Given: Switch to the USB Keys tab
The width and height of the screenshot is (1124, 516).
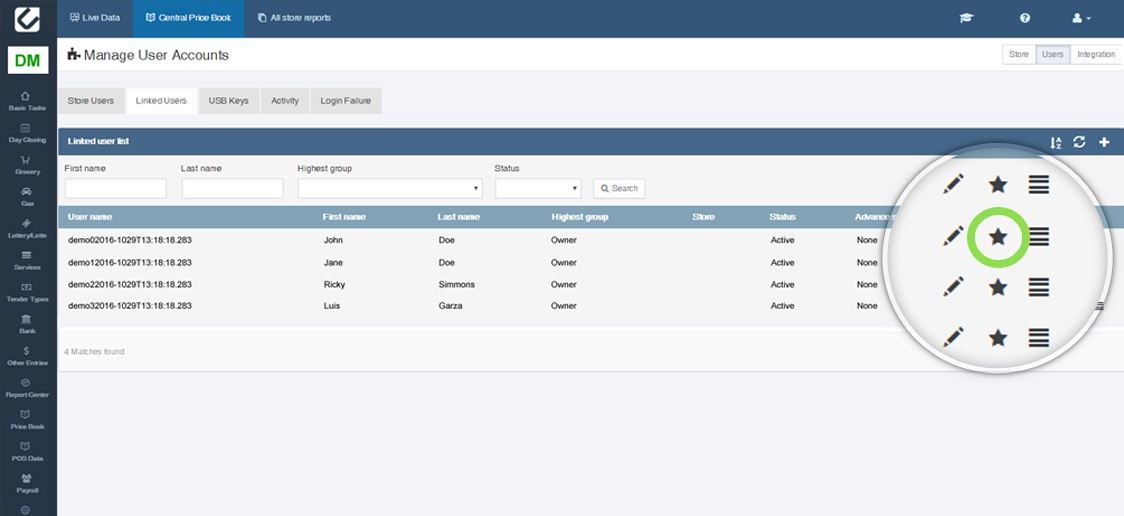Looking at the screenshot, I should [x=228, y=101].
